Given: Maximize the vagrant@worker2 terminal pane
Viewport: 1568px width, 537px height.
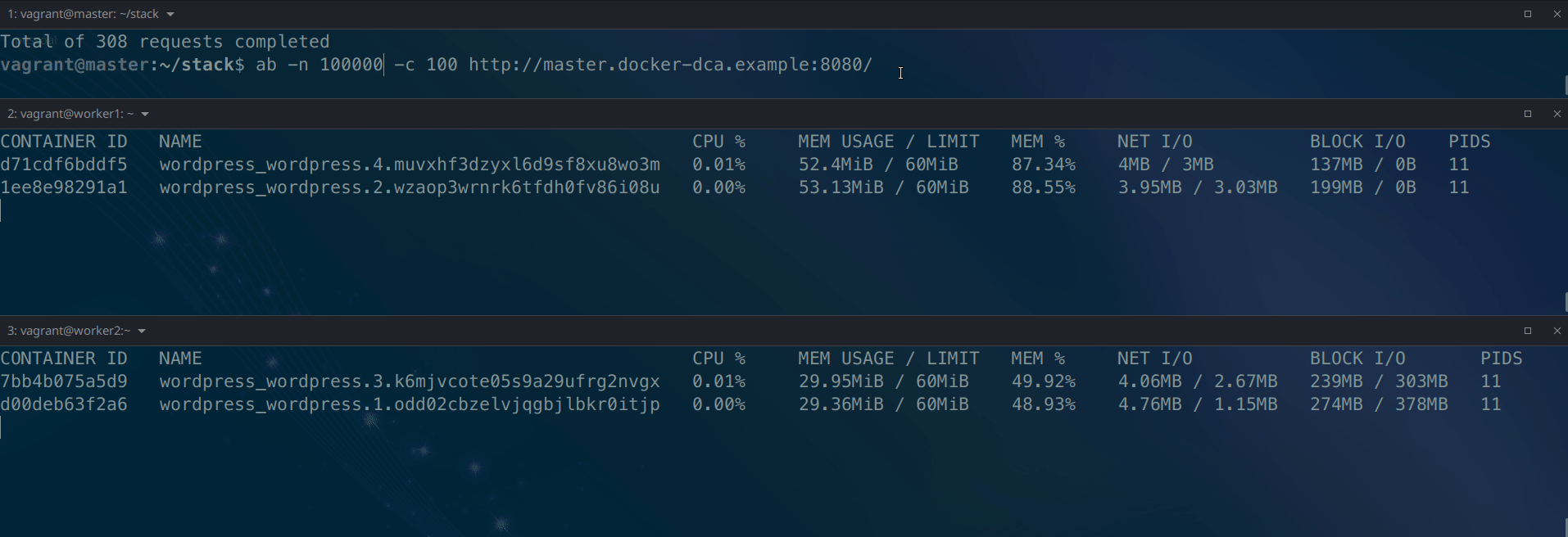Looking at the screenshot, I should (1527, 331).
